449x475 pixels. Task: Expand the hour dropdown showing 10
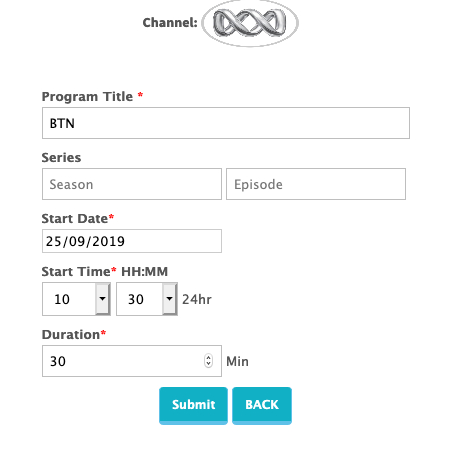tap(76, 299)
